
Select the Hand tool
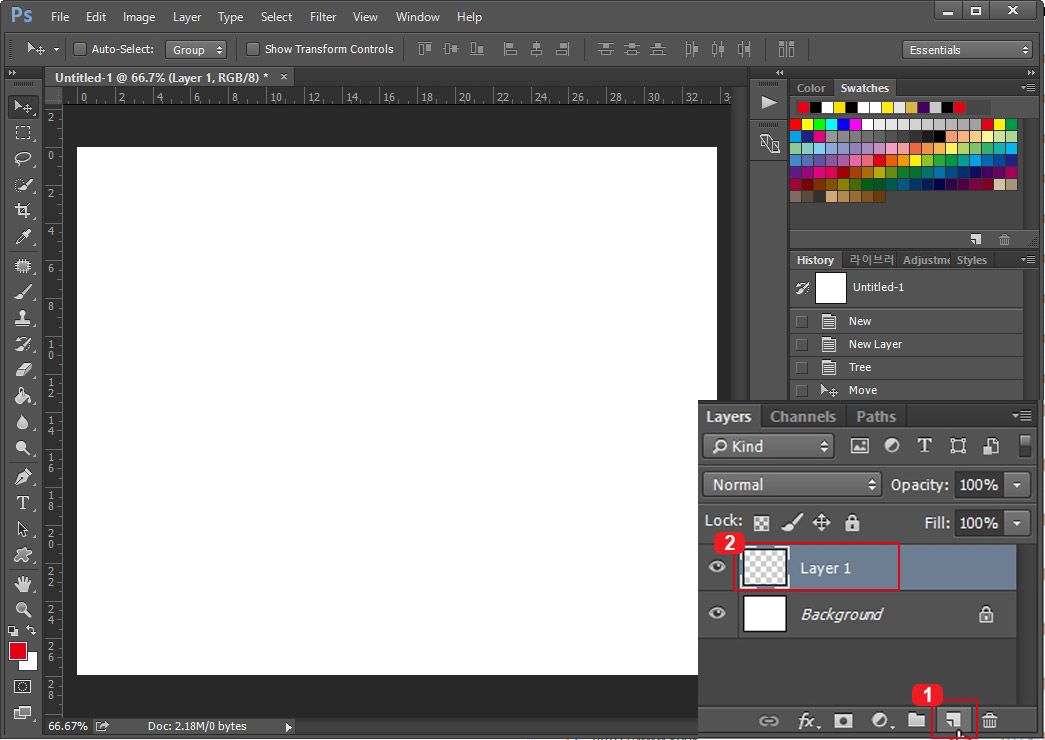tap(23, 584)
